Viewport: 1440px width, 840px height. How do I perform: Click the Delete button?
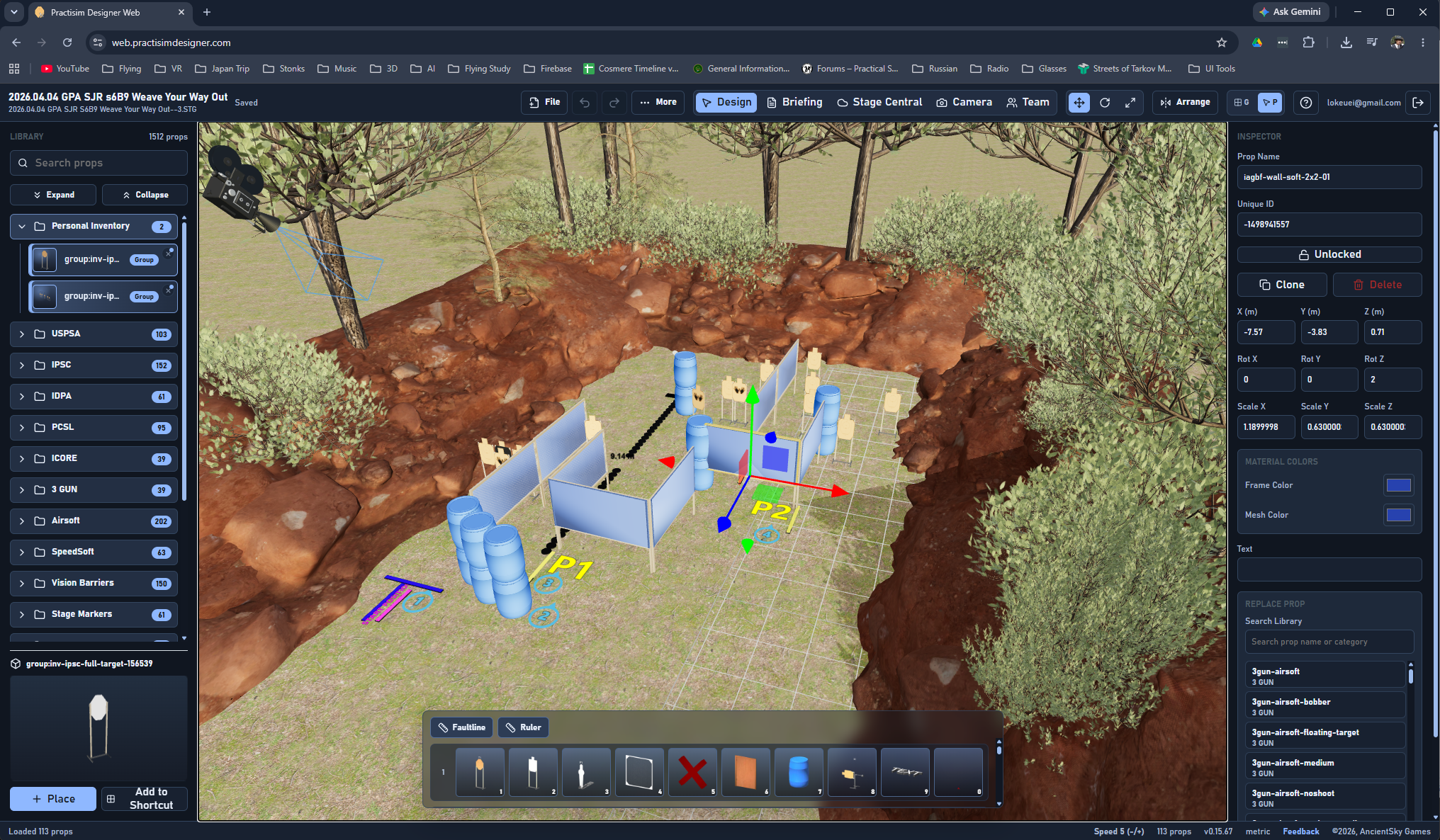[1378, 285]
